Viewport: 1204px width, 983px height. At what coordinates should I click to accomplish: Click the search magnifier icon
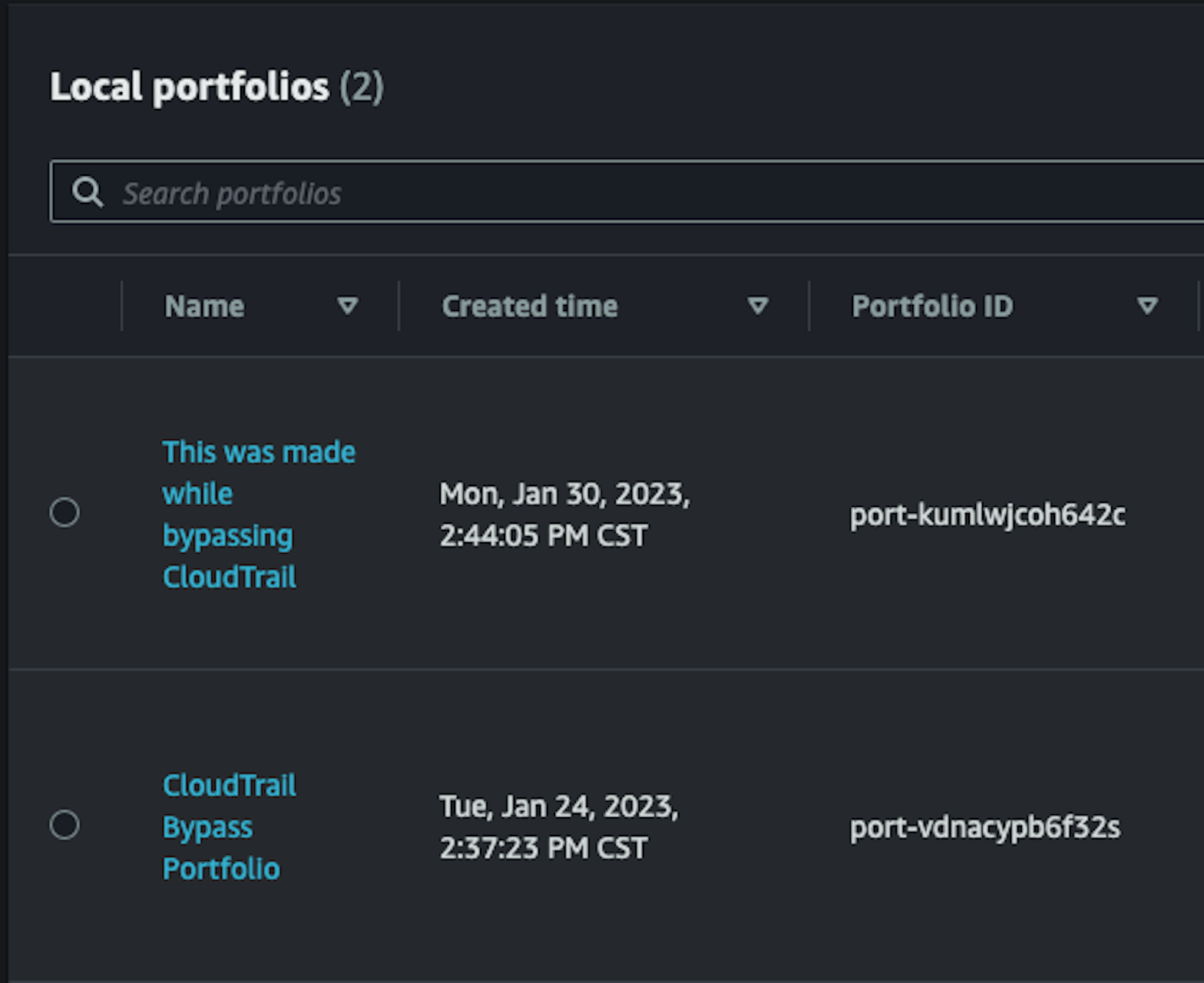pyautogui.click(x=88, y=192)
